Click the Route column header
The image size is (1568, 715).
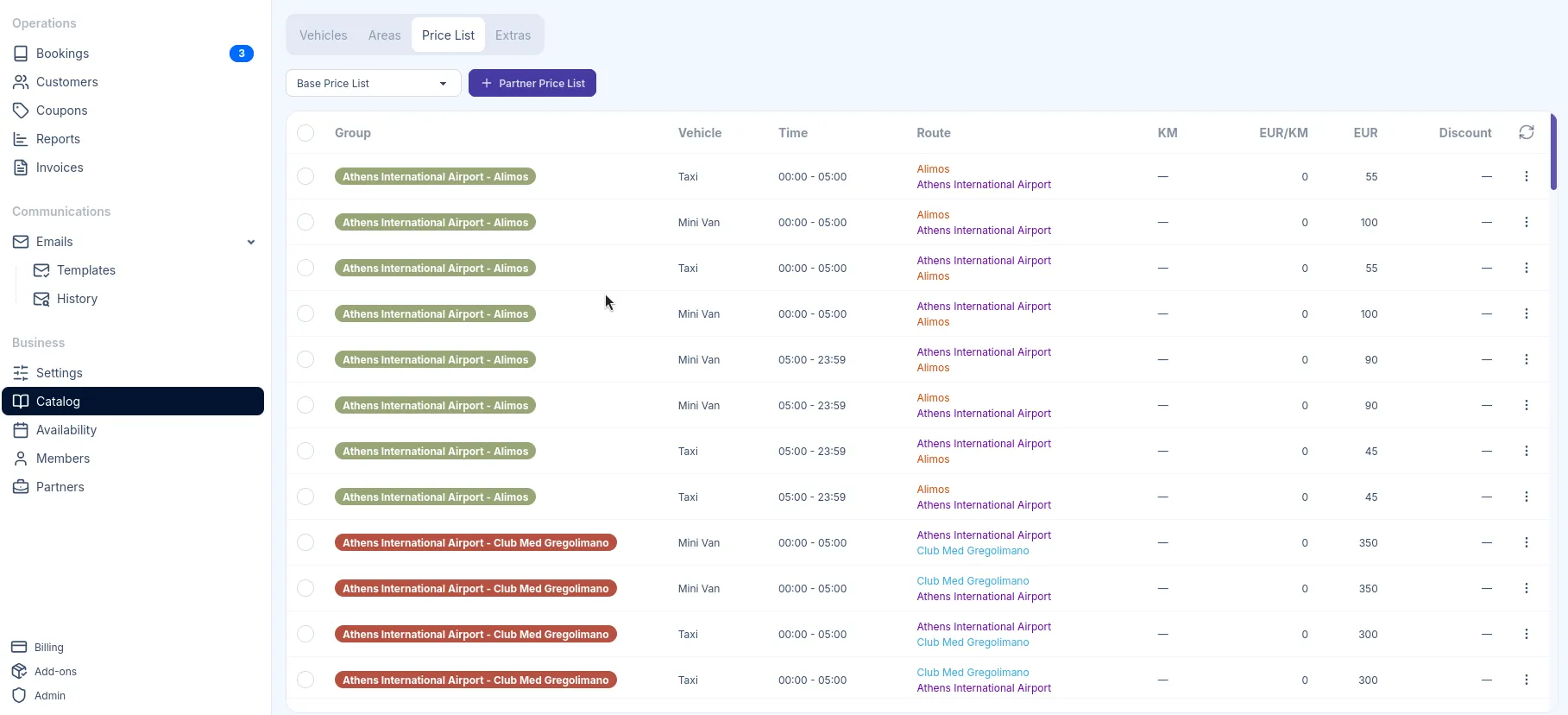click(x=934, y=133)
